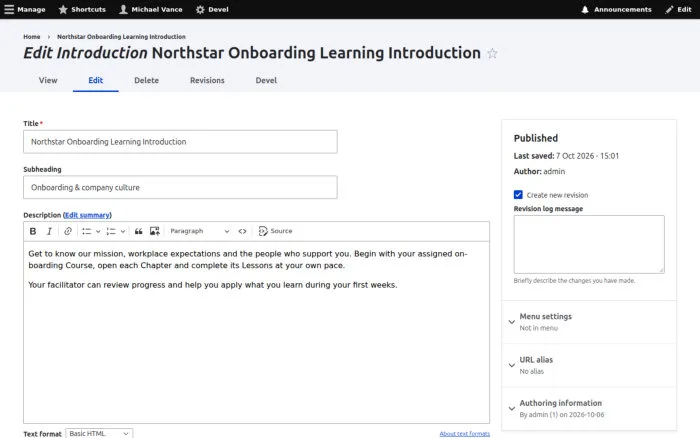
Task: Open the Manage admin menu
Action: pos(25,9)
